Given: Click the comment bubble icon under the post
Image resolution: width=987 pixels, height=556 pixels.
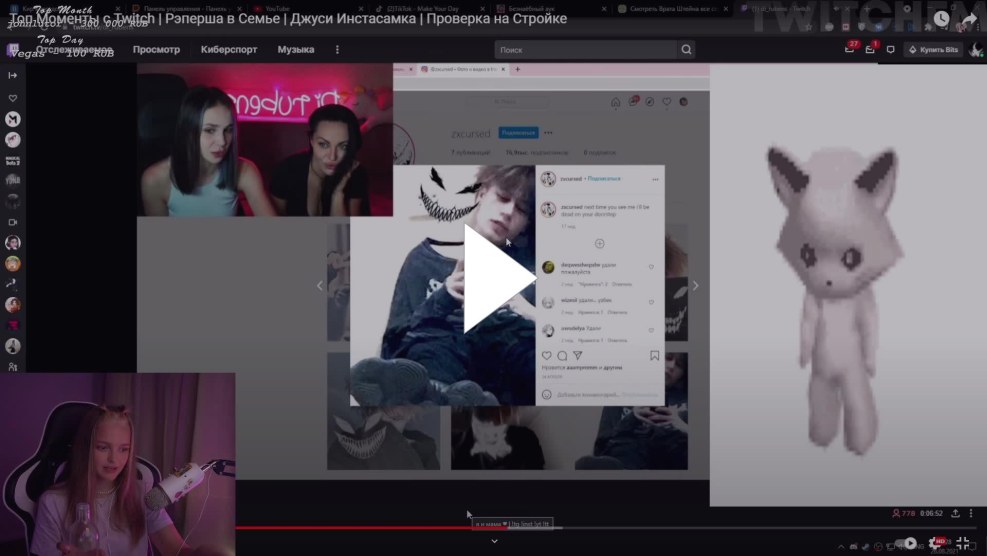Looking at the screenshot, I should click(x=562, y=356).
